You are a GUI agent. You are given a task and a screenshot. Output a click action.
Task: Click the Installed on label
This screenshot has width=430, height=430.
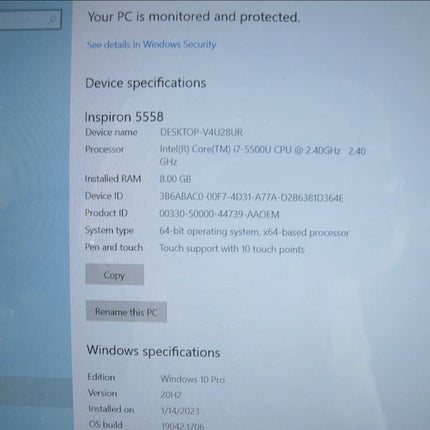coord(111,409)
